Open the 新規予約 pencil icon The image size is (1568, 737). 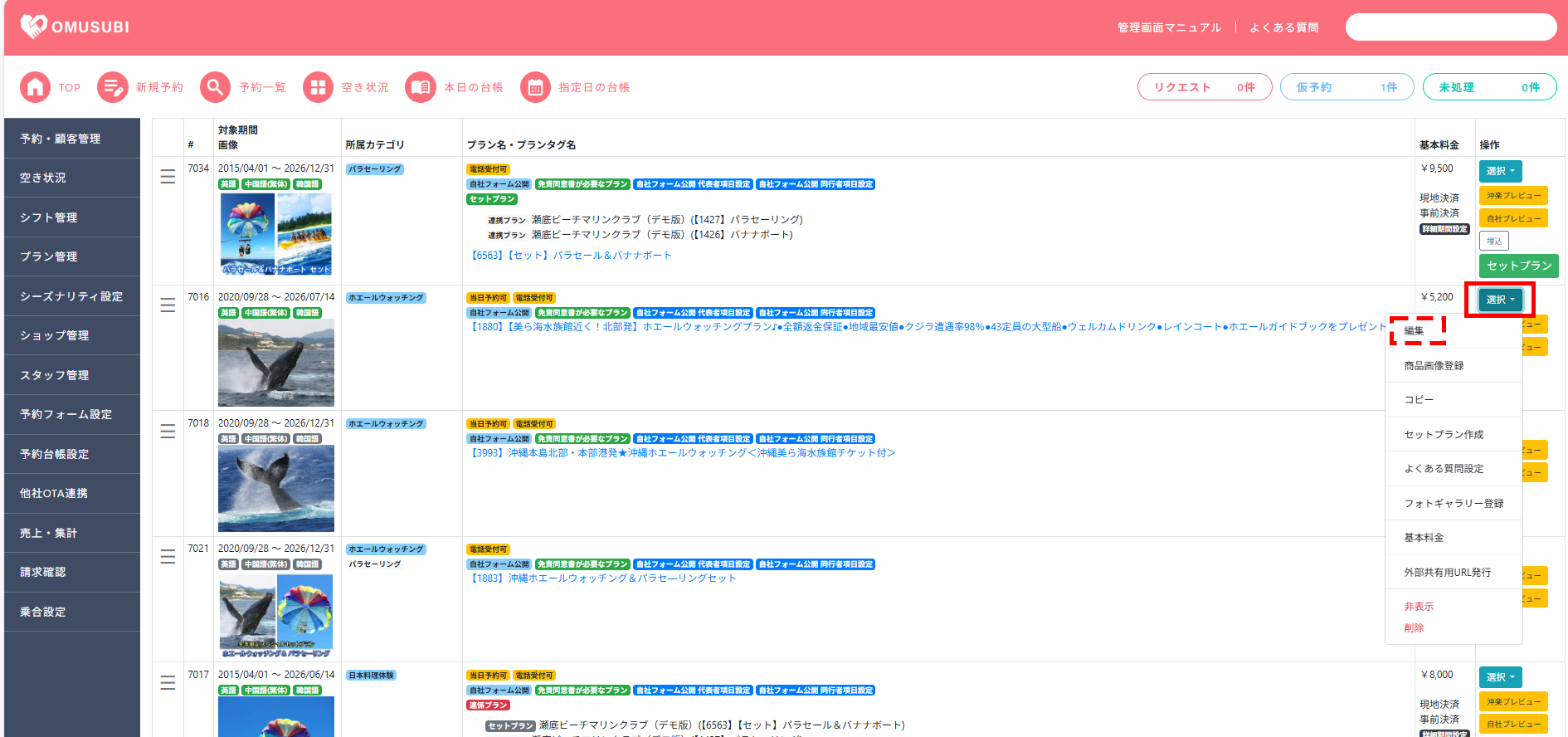[112, 87]
